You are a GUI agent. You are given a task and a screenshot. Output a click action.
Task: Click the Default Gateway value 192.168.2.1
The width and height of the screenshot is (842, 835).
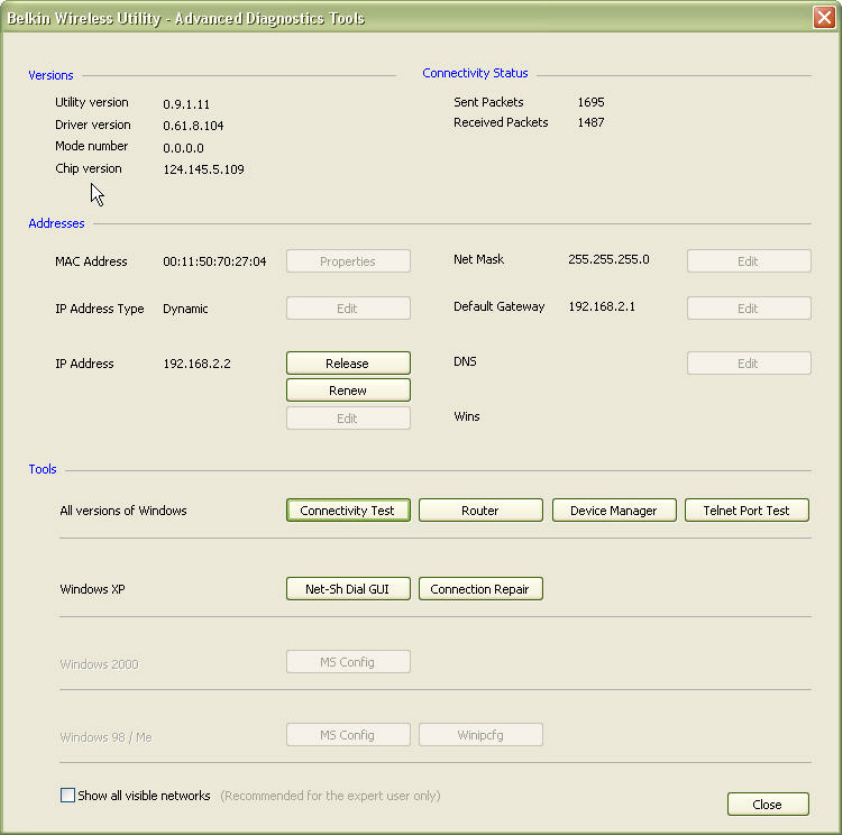tap(601, 307)
